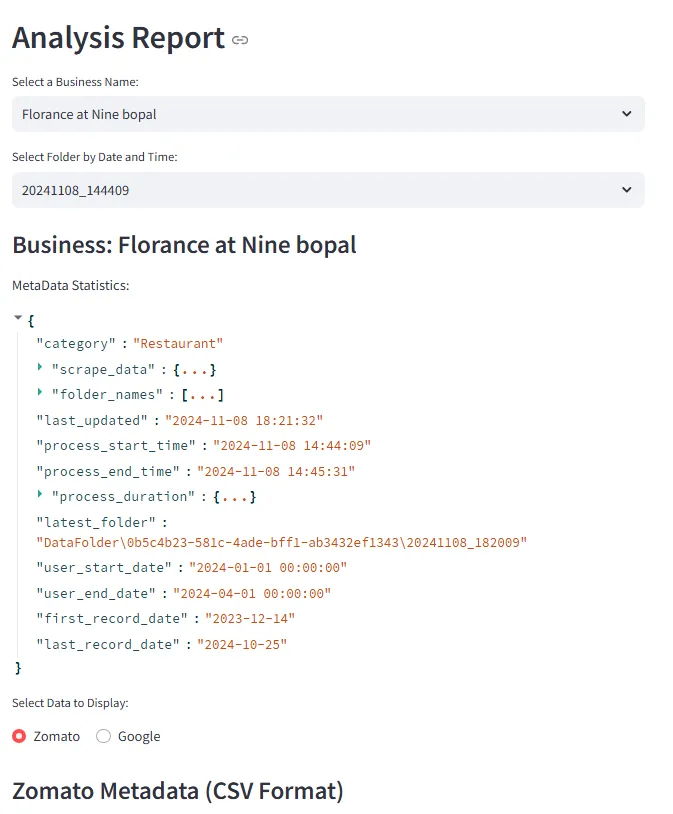Image resolution: width=673 pixels, height=814 pixels.
Task: Click the user_start_date value
Action: (267, 568)
